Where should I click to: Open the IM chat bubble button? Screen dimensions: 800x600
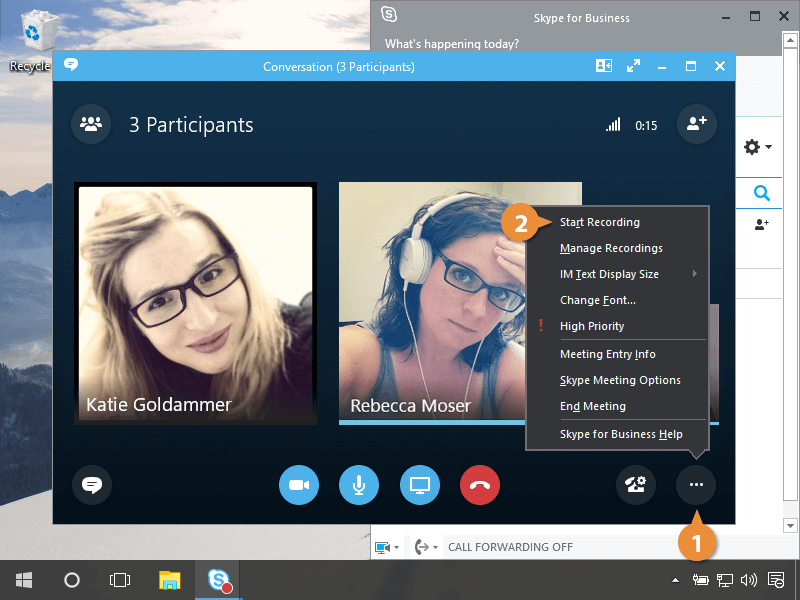[92, 485]
